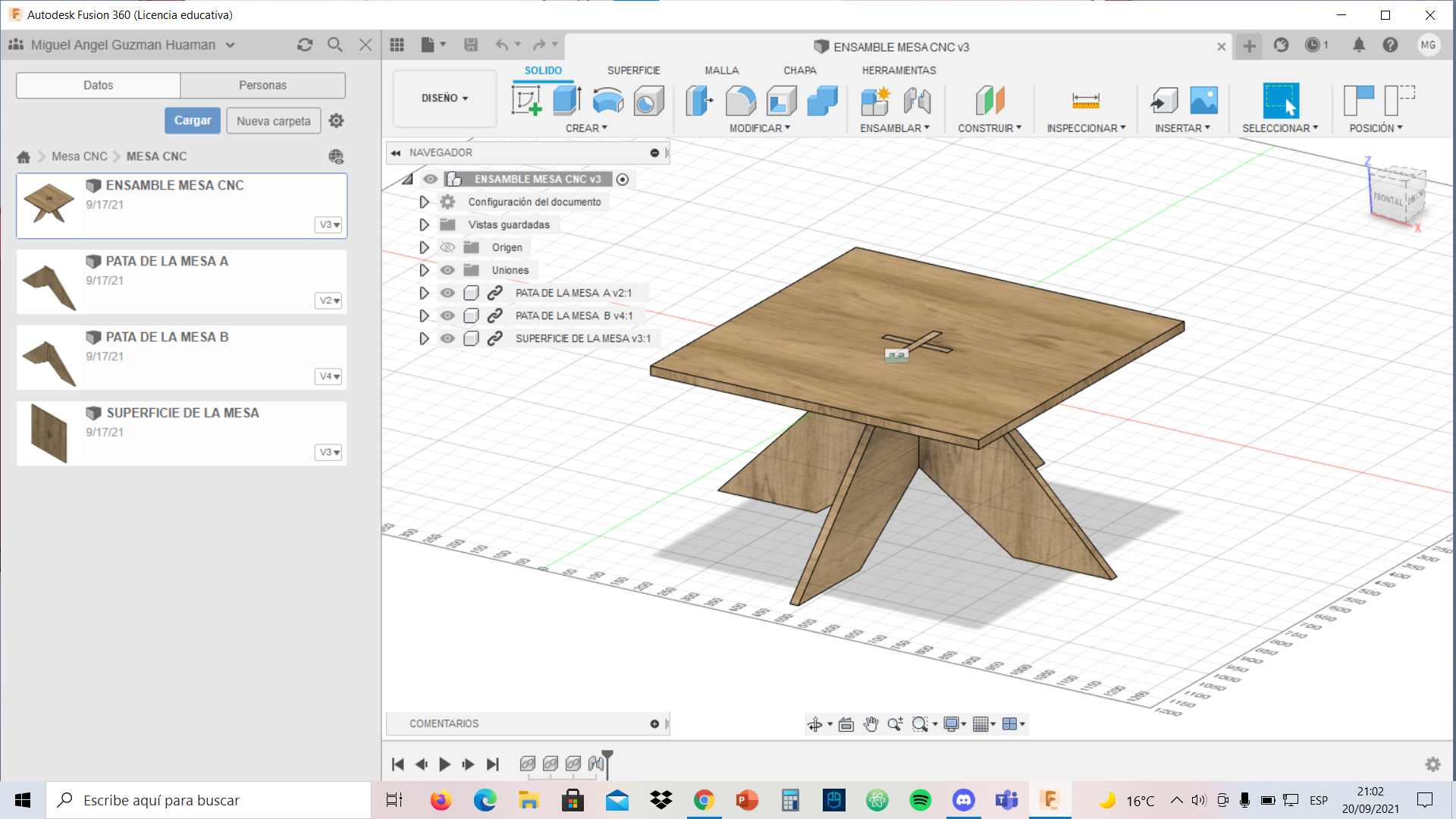1456x819 pixels.
Task: Open the SUPERFICIE DE LA MESA thumbnail
Action: click(x=48, y=433)
